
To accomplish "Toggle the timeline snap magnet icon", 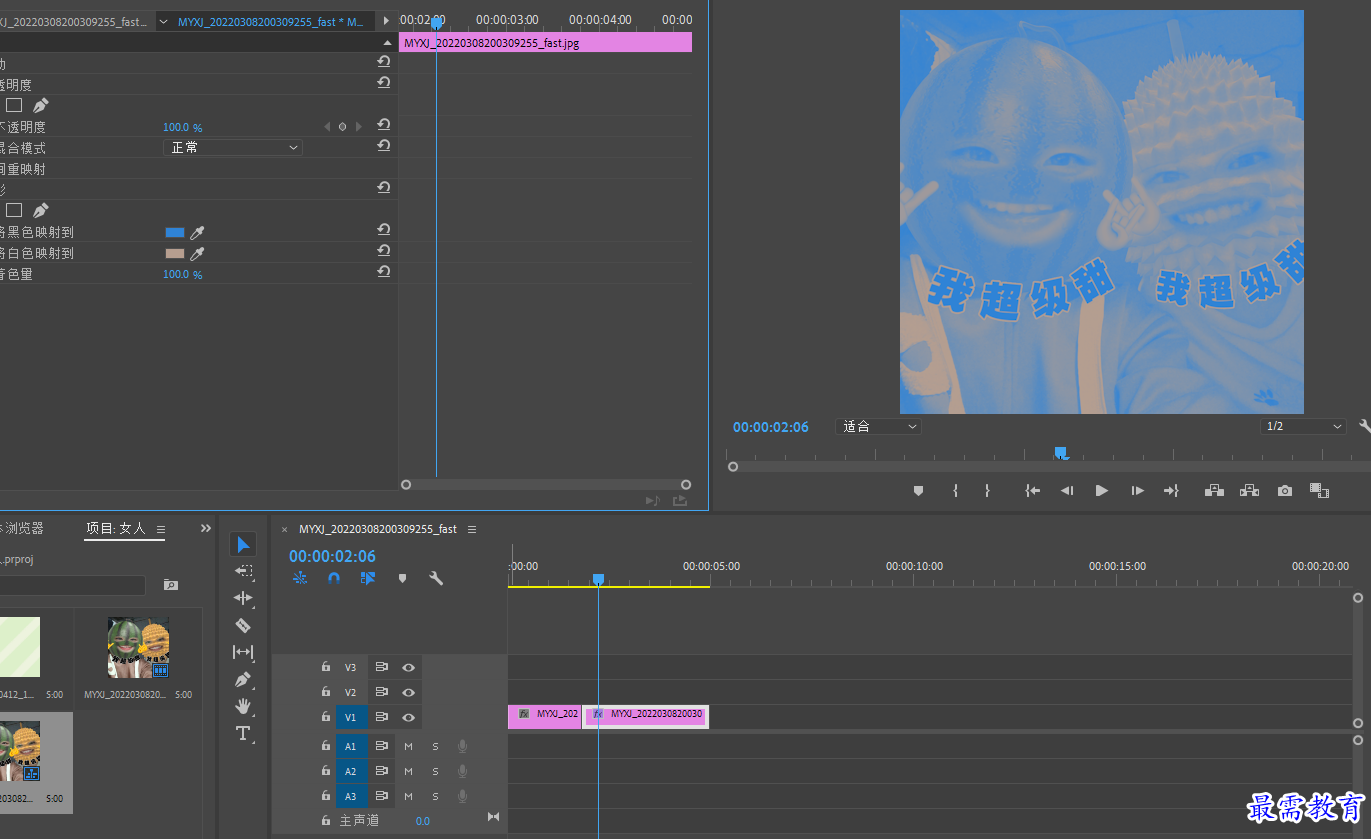I will coord(334,578).
